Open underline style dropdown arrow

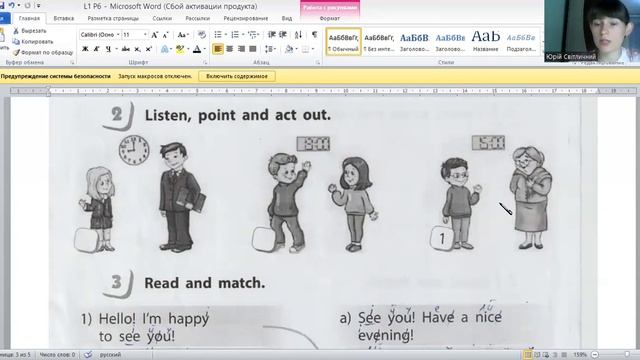point(116,49)
